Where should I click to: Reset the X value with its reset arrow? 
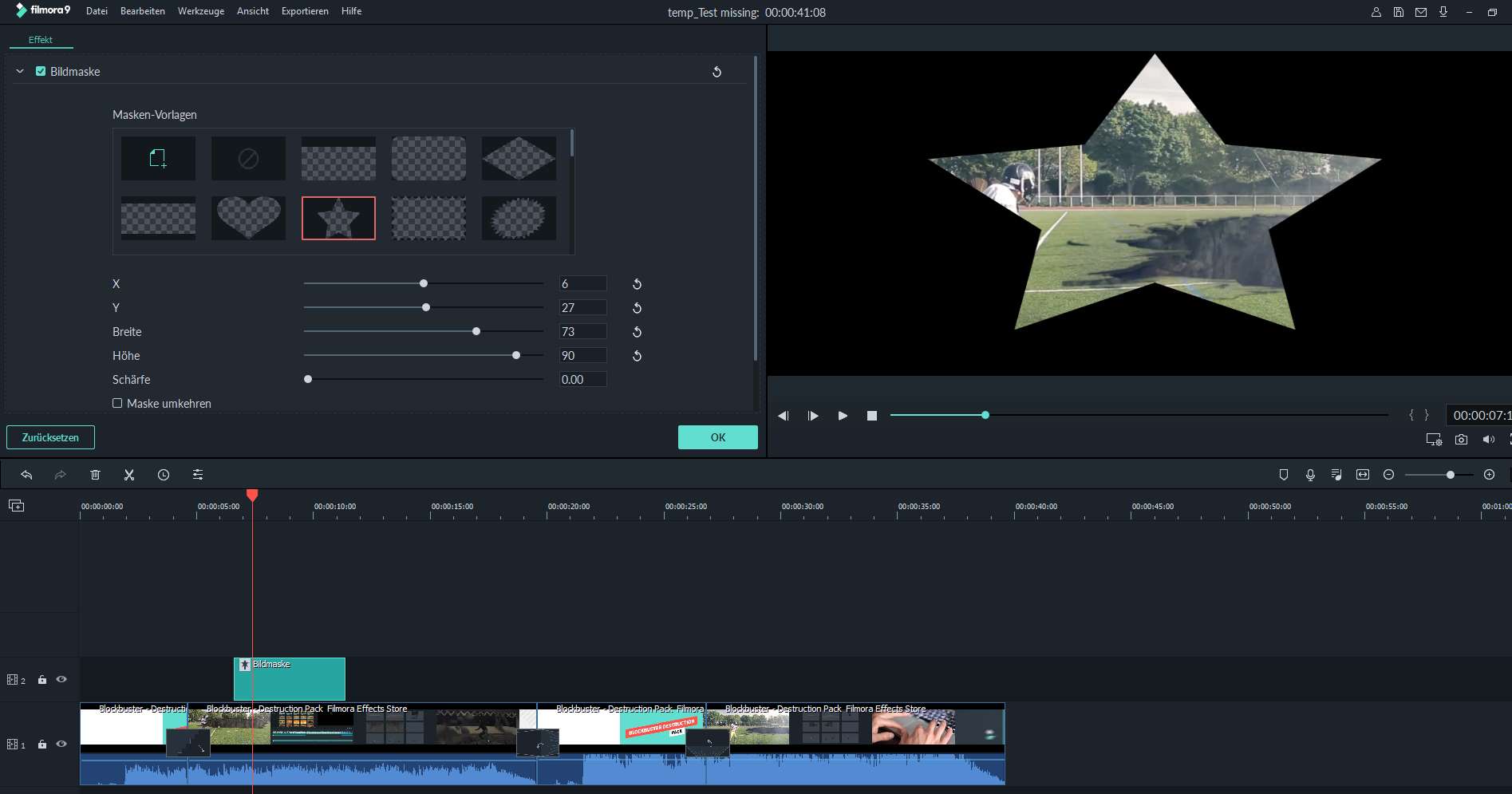point(637,284)
